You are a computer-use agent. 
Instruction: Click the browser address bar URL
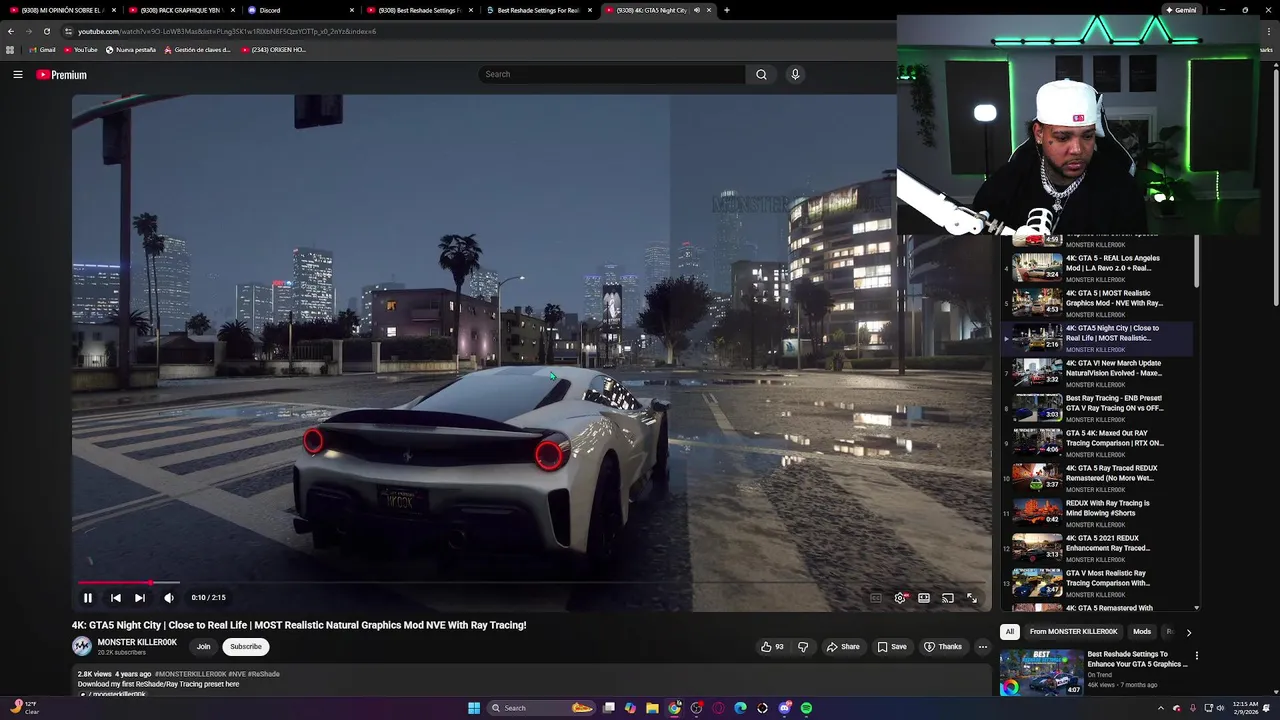point(227,31)
